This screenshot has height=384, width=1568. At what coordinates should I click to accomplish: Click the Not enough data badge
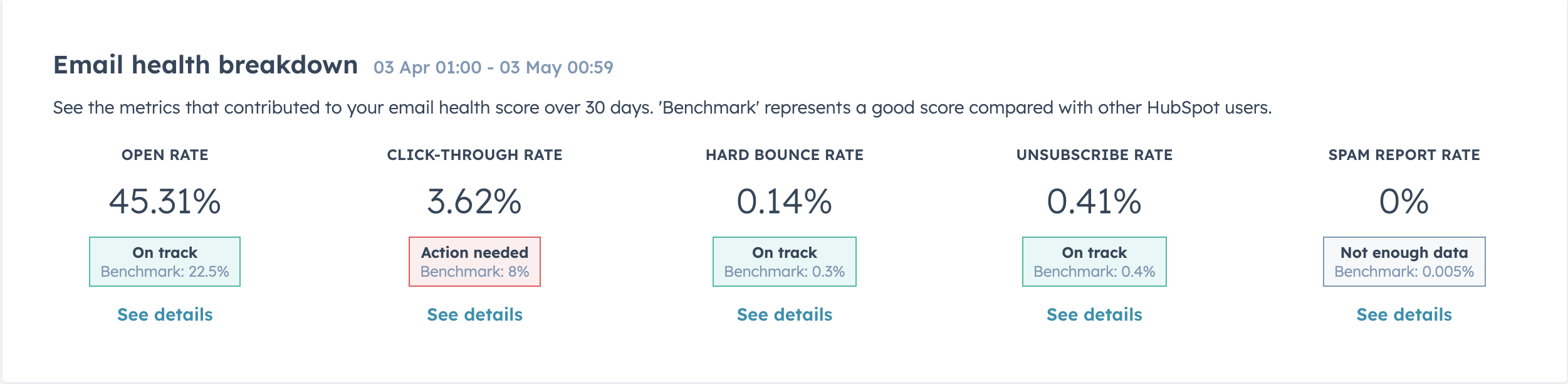point(1404,262)
